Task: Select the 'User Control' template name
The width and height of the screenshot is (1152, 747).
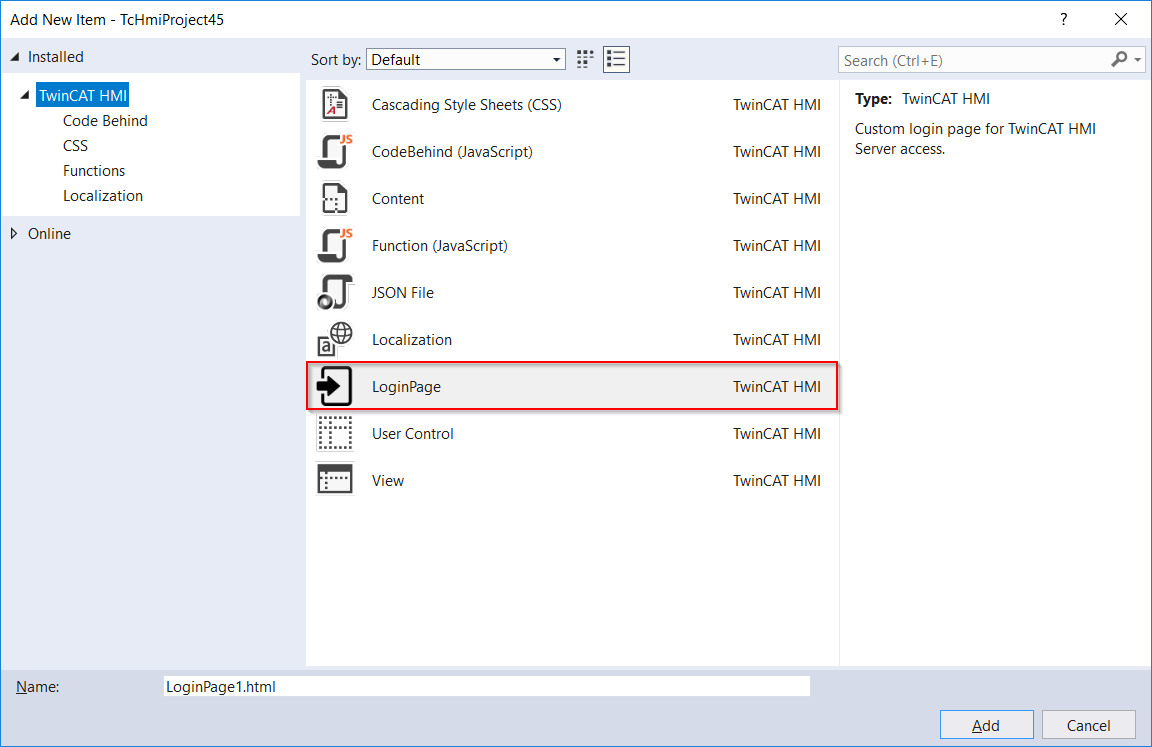Action: tap(412, 433)
